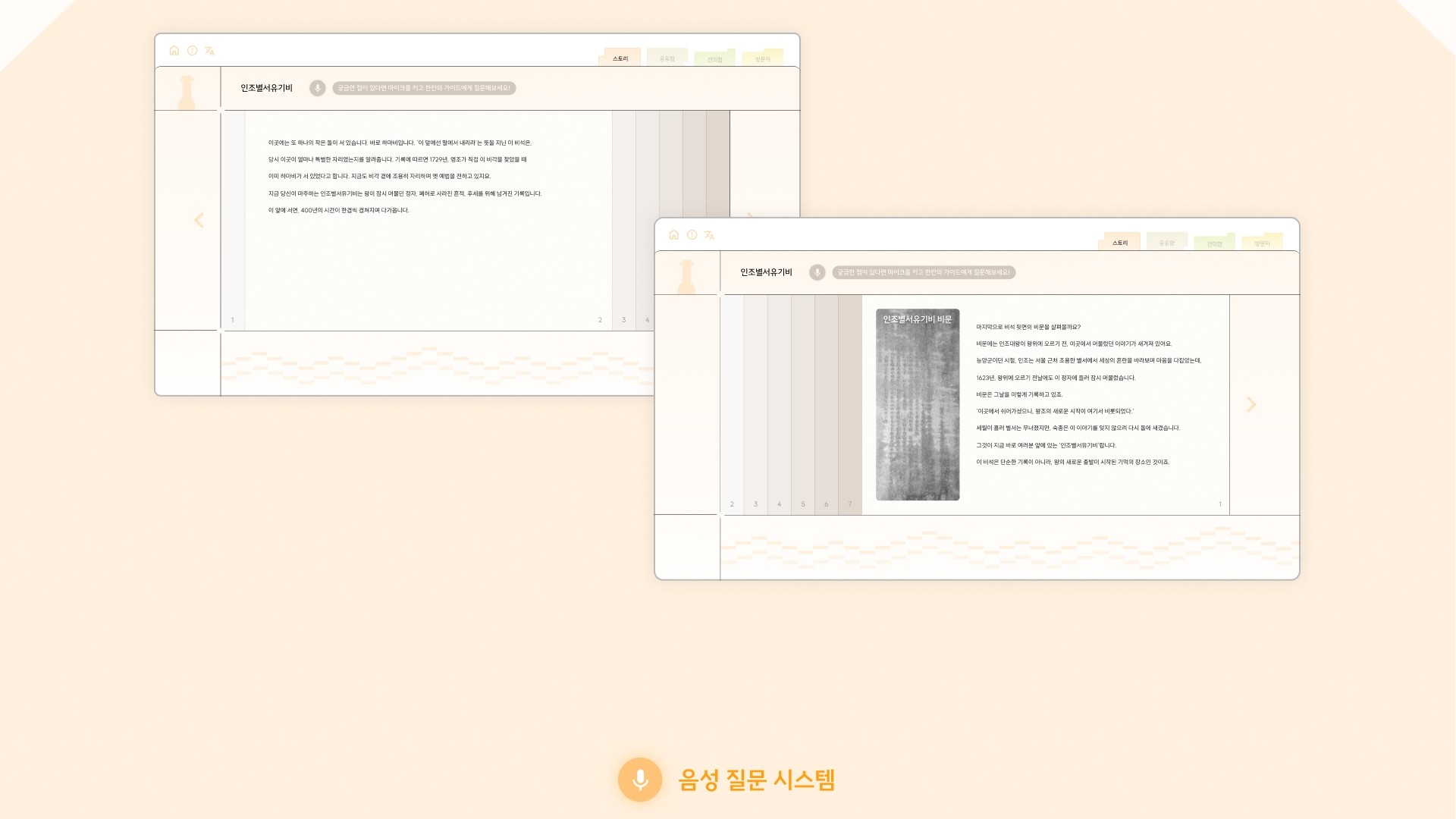Viewport: 1456px width, 819px height.
Task: Go to previous page with left chevron
Action: (199, 220)
